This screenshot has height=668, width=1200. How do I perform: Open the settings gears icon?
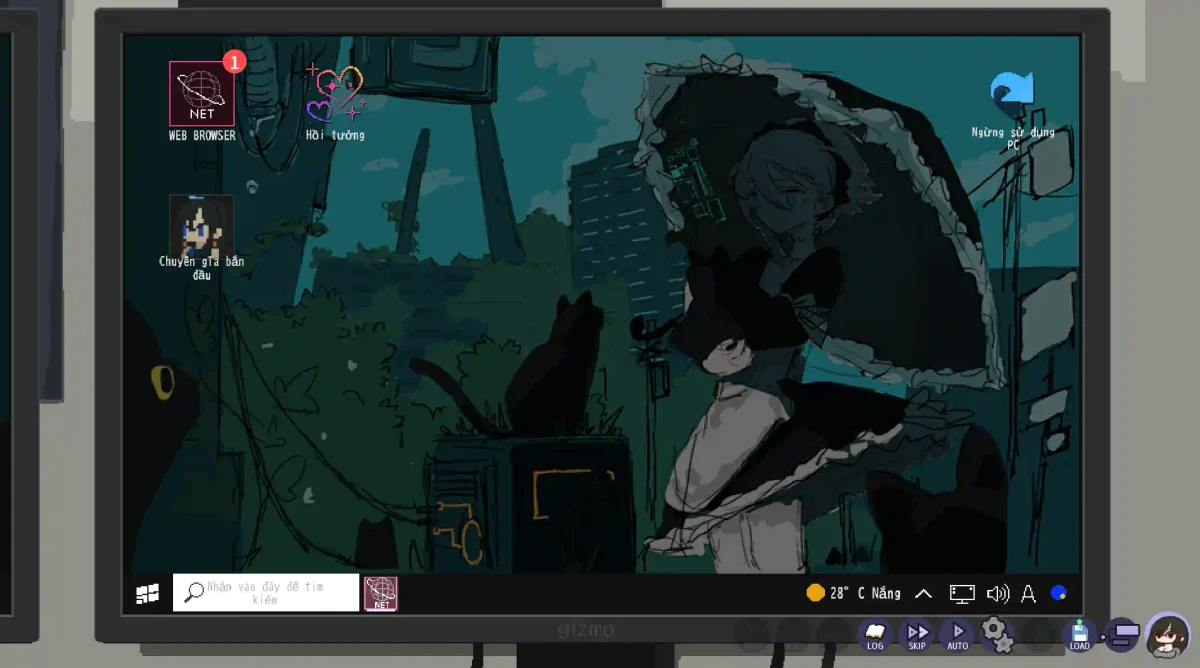coord(997,633)
